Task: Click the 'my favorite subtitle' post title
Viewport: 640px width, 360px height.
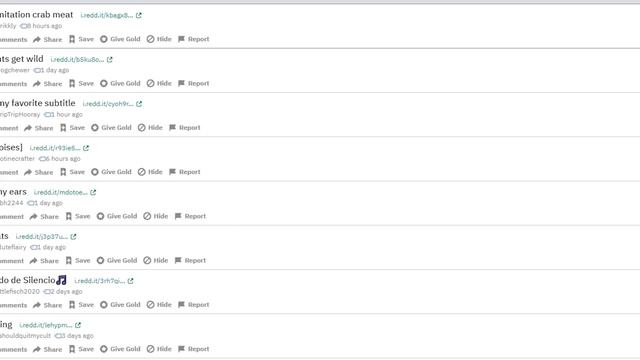Action: point(38,103)
